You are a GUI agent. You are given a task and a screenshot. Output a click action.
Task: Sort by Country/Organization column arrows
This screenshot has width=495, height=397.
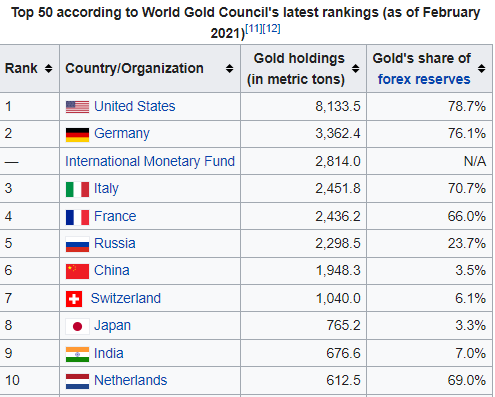click(229, 68)
